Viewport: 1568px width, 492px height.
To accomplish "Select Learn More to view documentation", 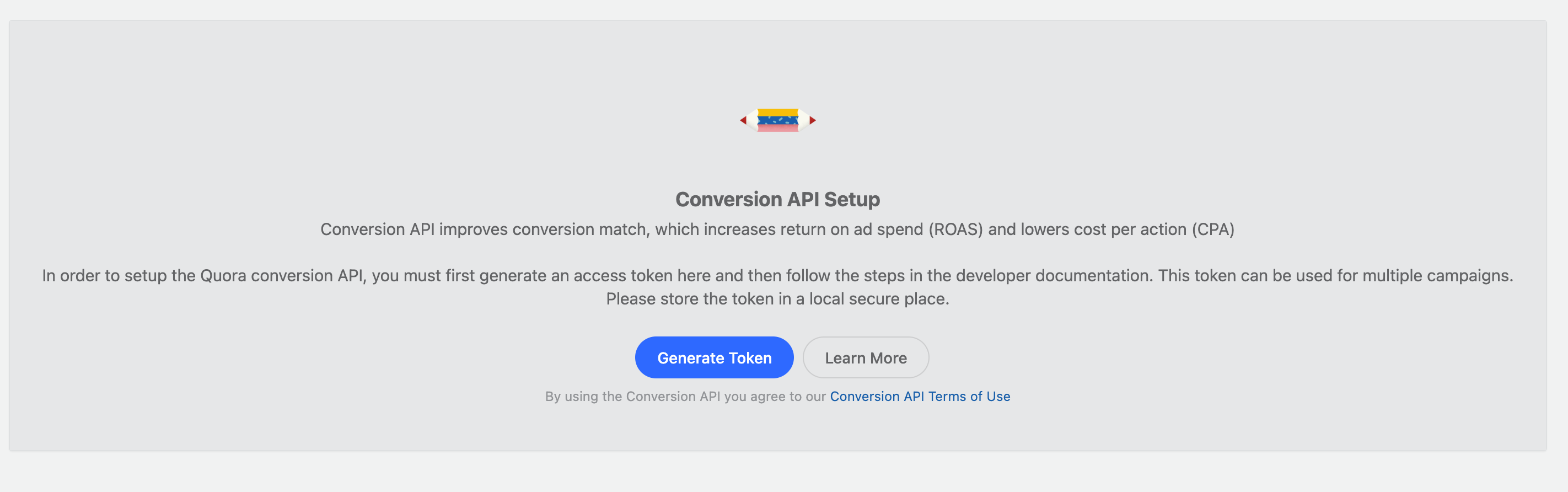I will [x=866, y=357].
